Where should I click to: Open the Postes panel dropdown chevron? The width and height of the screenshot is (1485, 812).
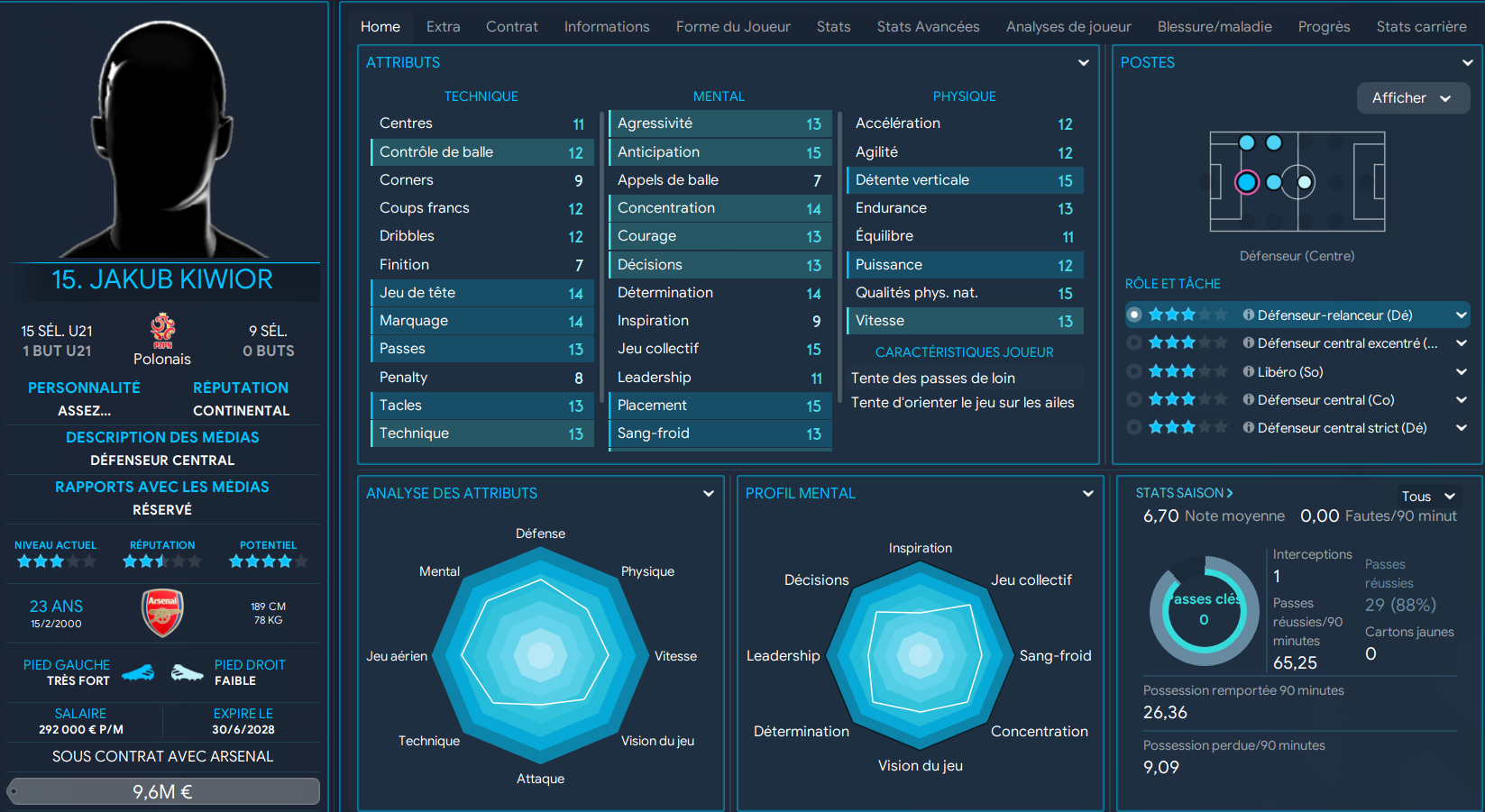click(1468, 63)
